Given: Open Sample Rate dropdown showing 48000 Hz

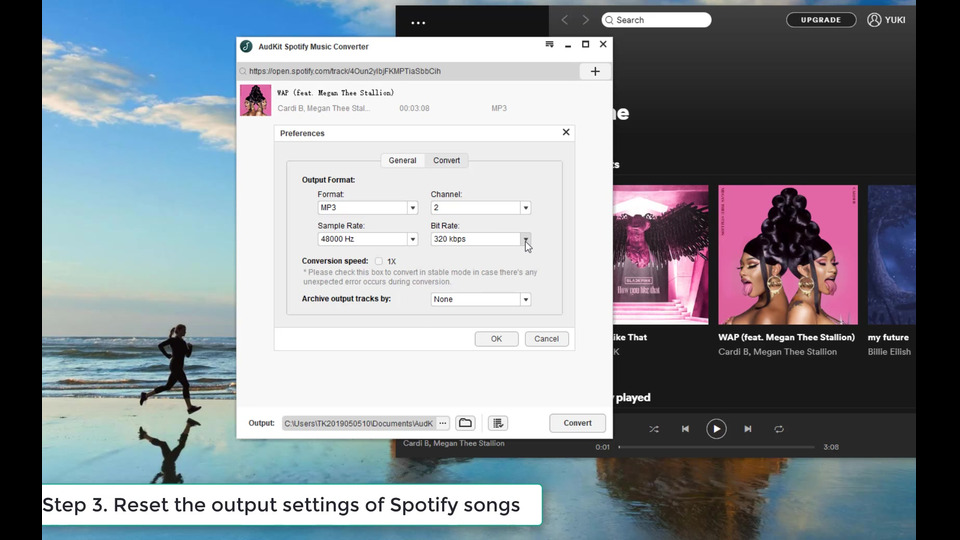Looking at the screenshot, I should pyautogui.click(x=367, y=239).
